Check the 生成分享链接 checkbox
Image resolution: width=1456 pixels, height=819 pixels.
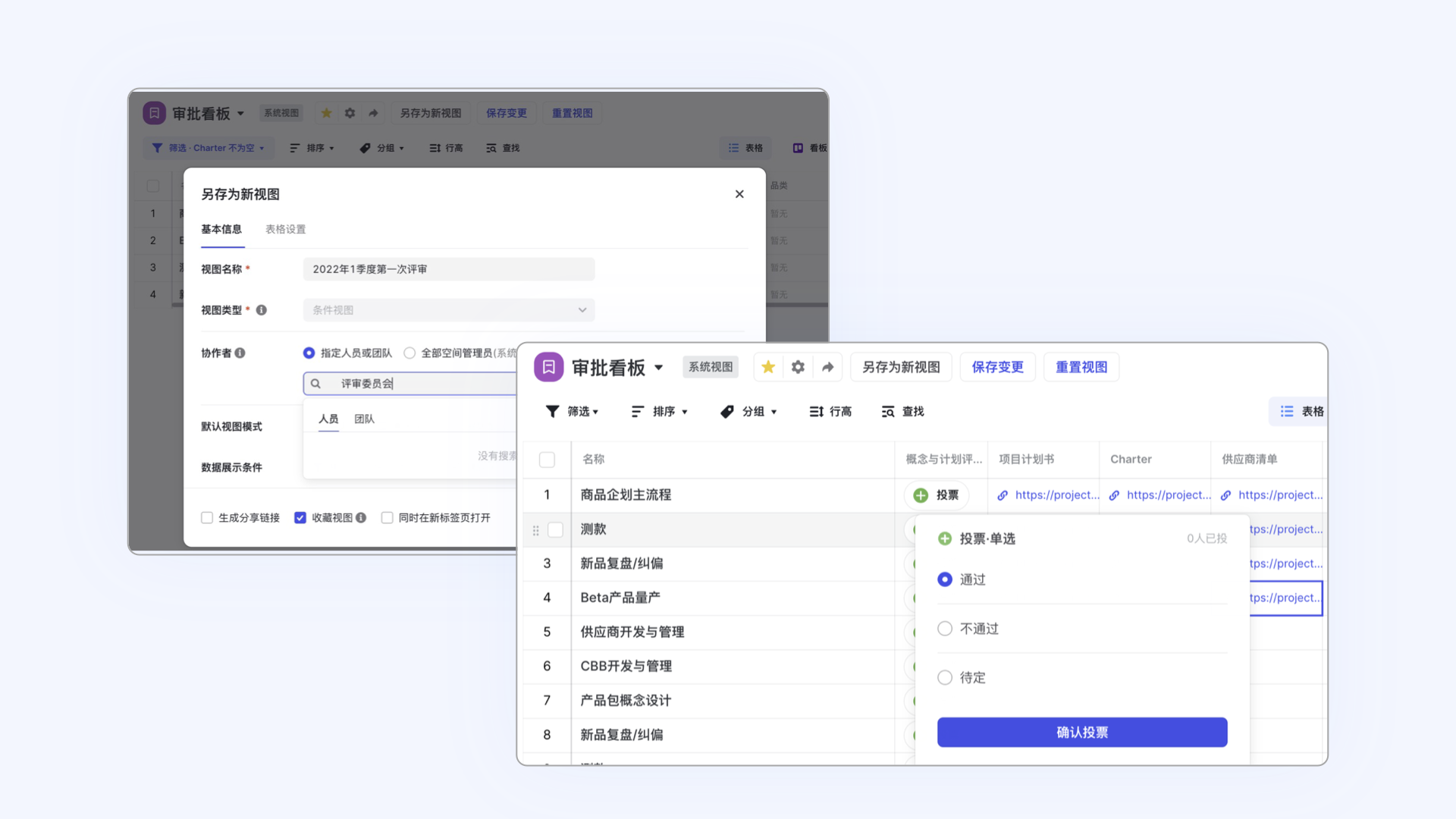coord(207,517)
